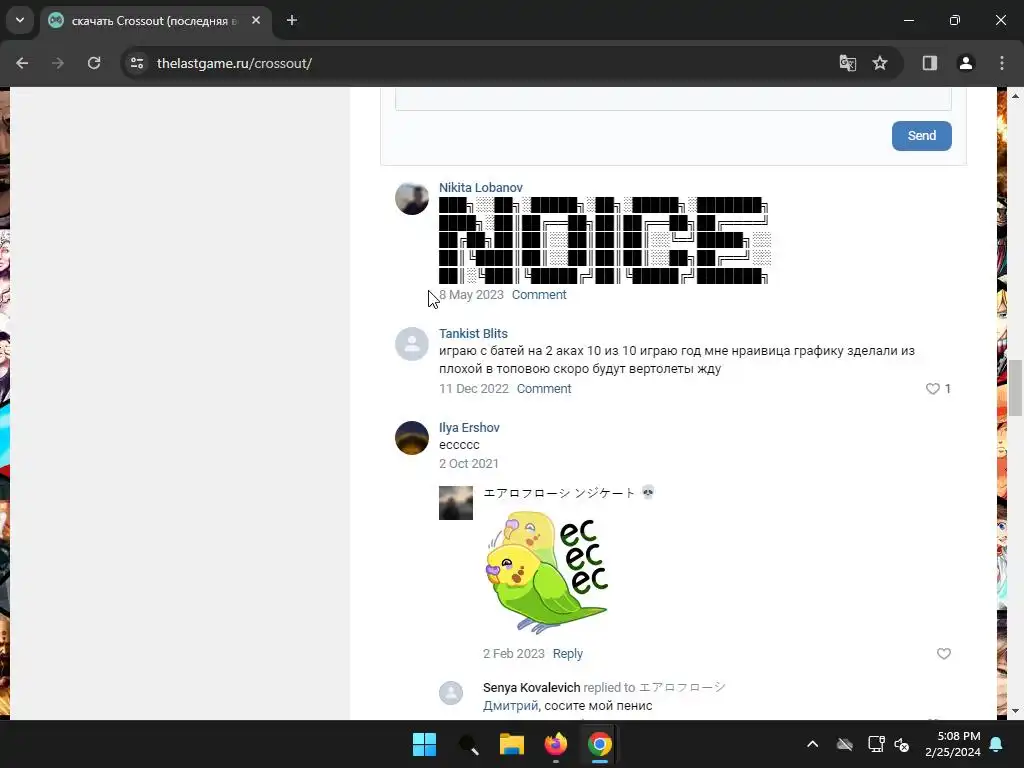The width and height of the screenshot is (1024, 768).
Task: Click Nikita Lobanov's avatar
Action: [412, 199]
